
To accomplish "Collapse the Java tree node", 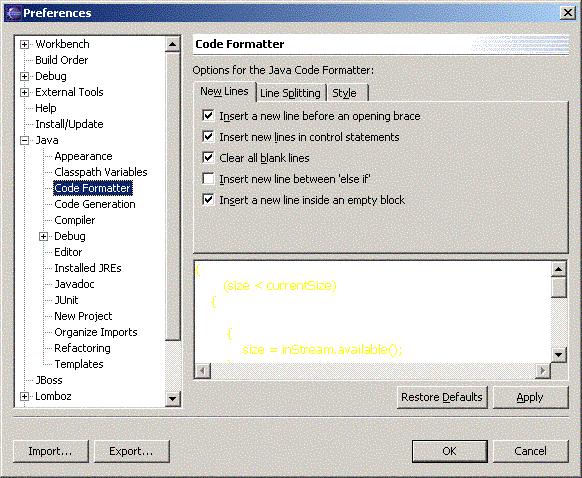I will click(x=24, y=140).
